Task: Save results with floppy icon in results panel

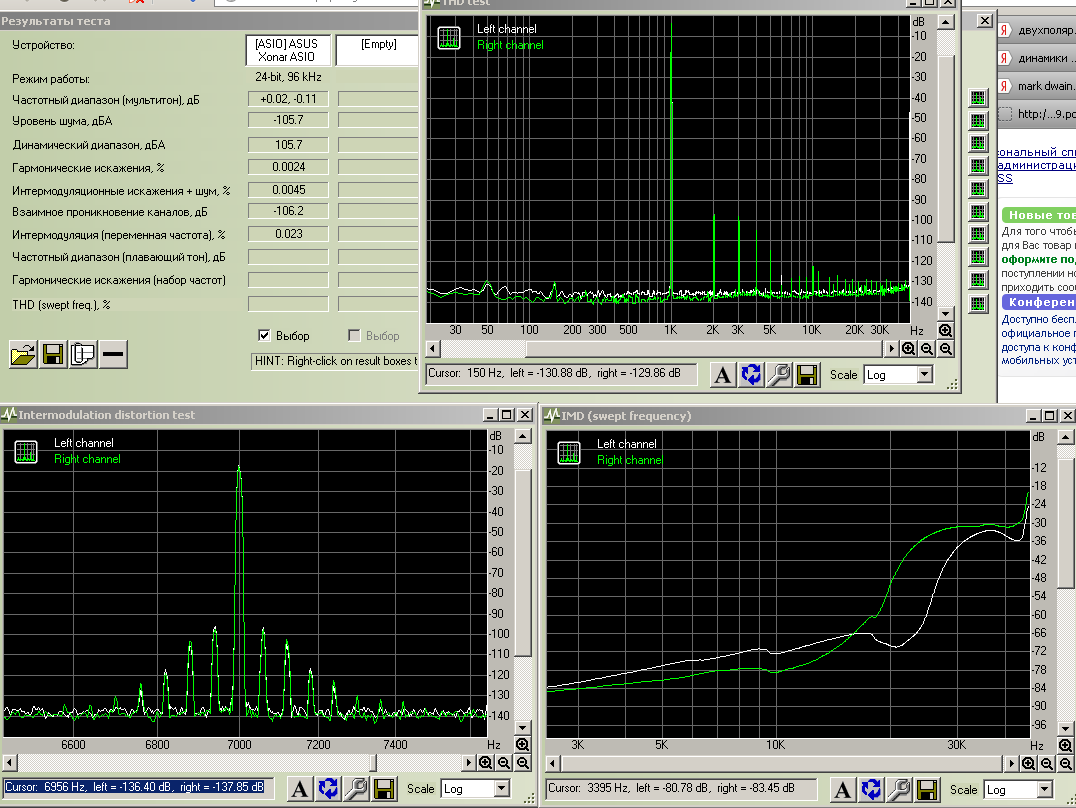Action: (53, 354)
